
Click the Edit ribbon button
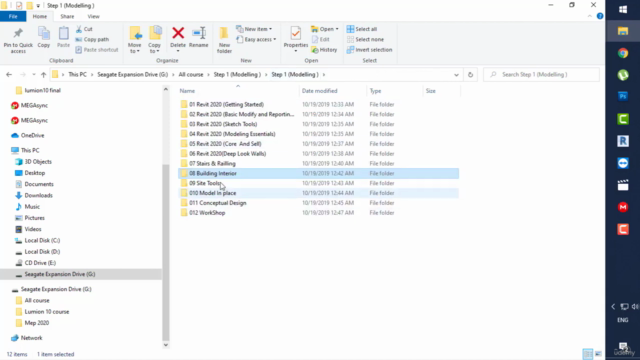pos(320,39)
